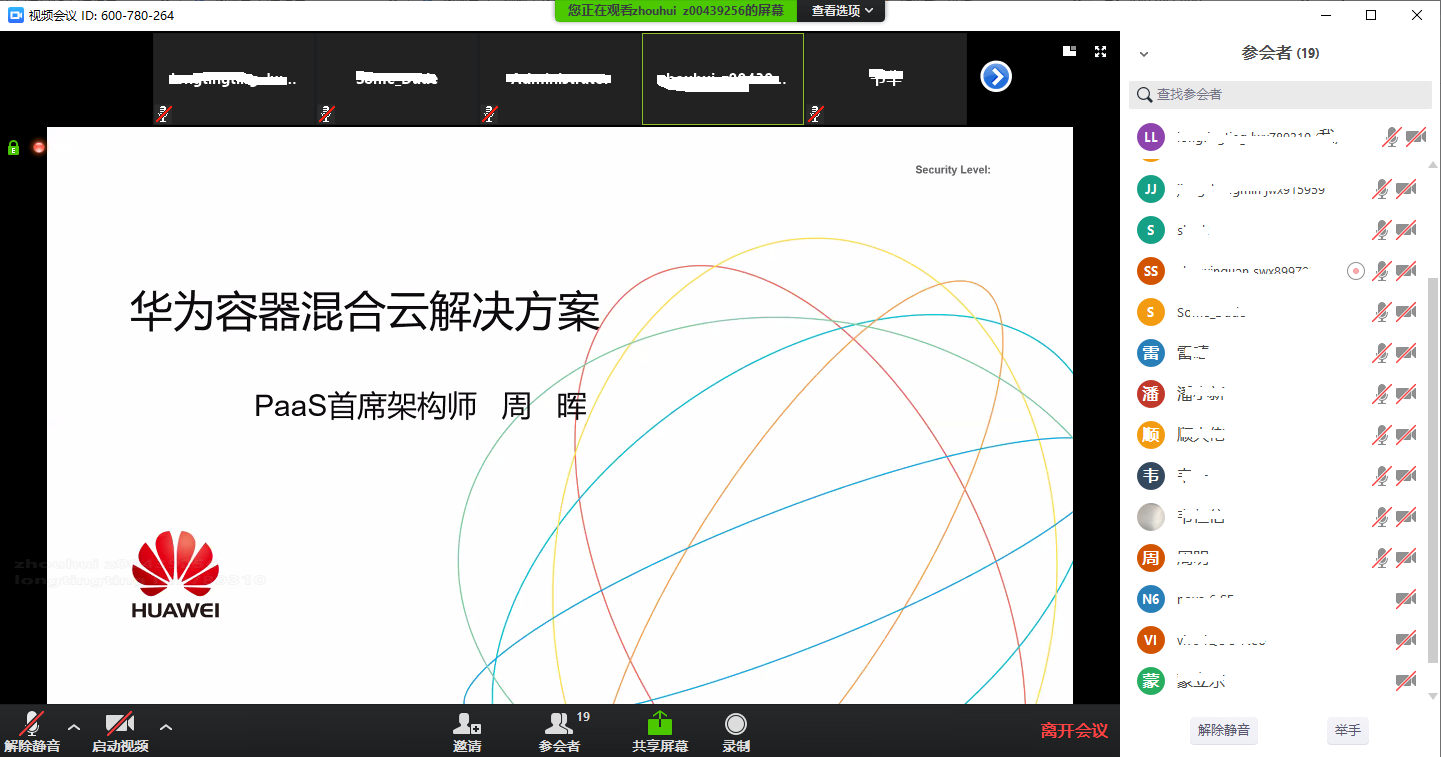The height and width of the screenshot is (757, 1441).
Task: Enter full screen via the expand-arrows icon
Action: point(1100,51)
